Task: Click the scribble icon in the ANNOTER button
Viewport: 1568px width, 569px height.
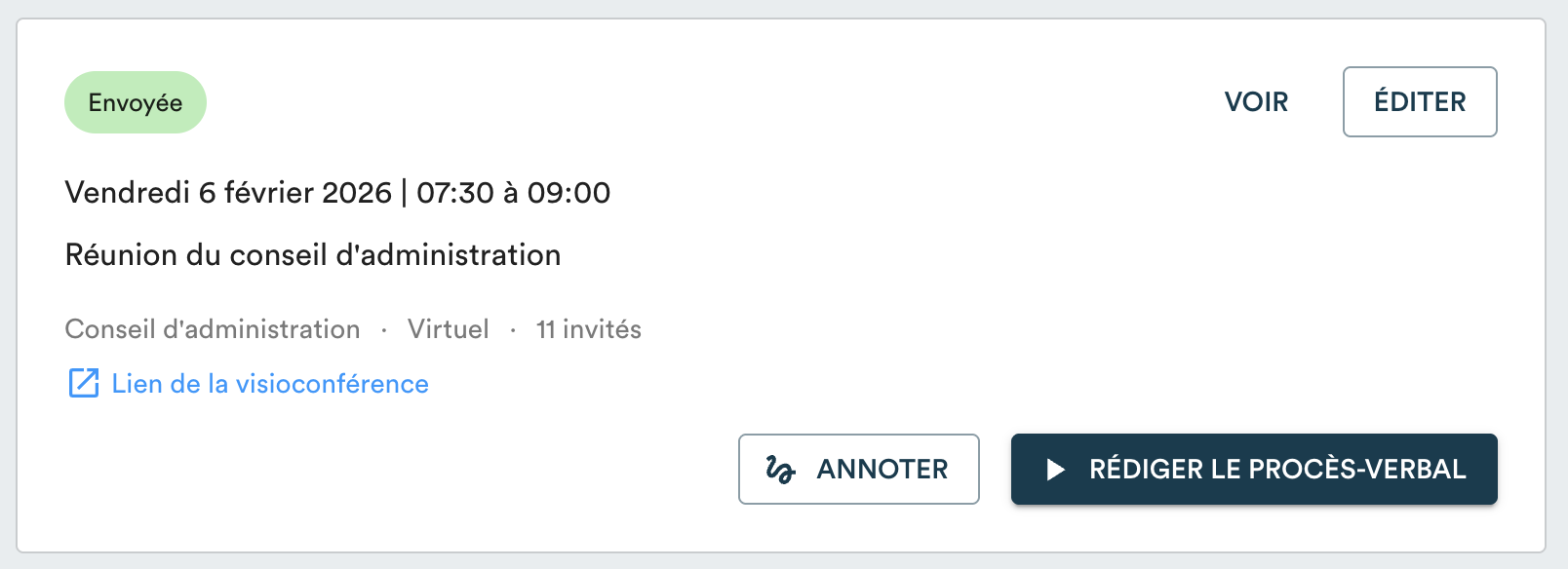Action: tap(780, 470)
